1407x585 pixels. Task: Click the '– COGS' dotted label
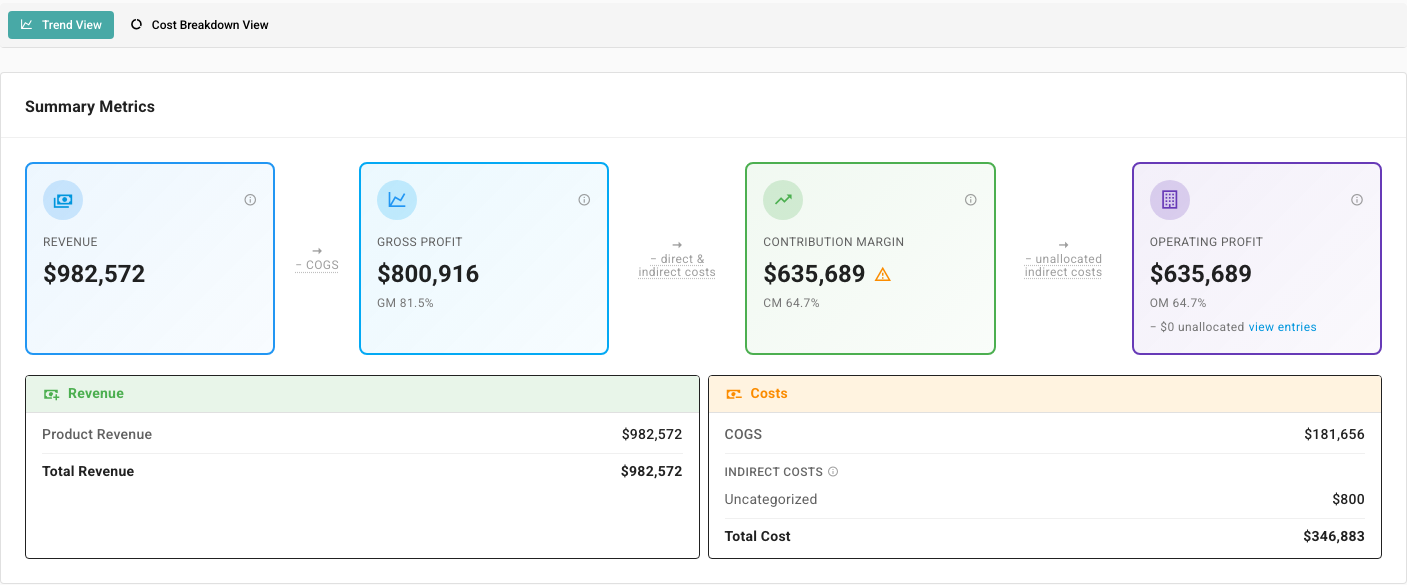pyautogui.click(x=317, y=265)
